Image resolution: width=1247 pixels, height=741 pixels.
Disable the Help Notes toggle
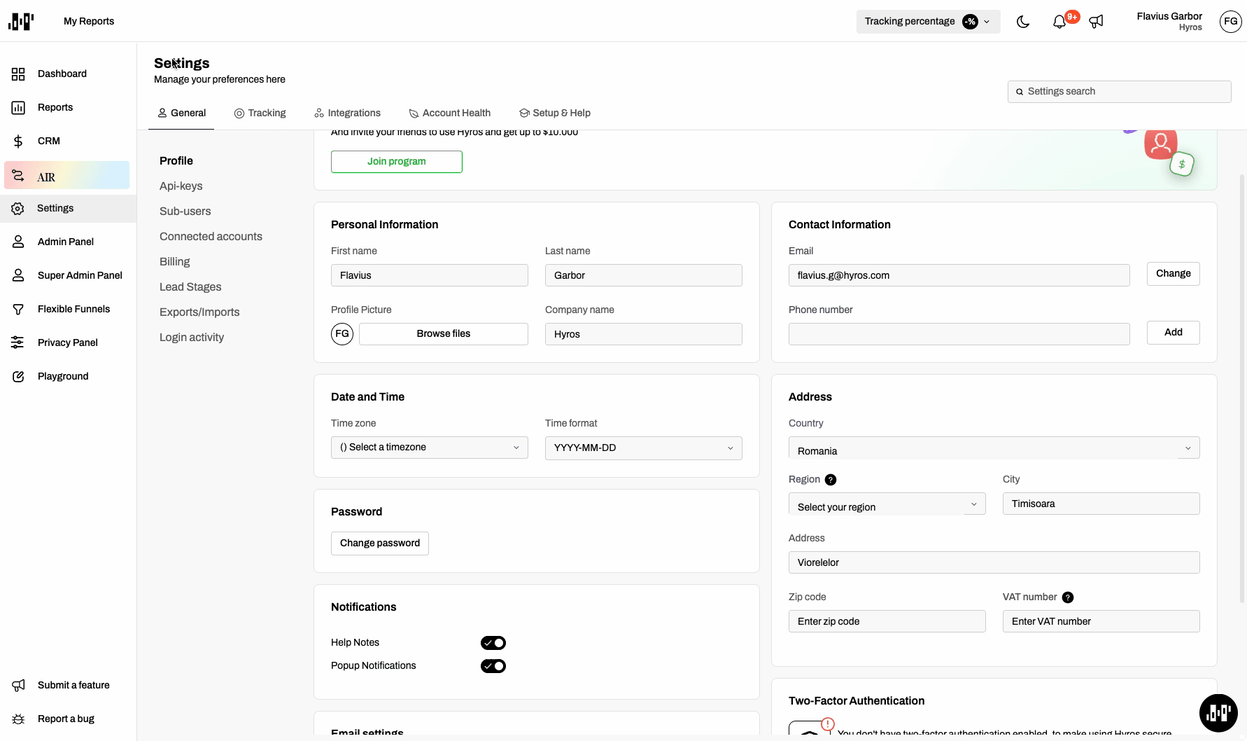493,643
